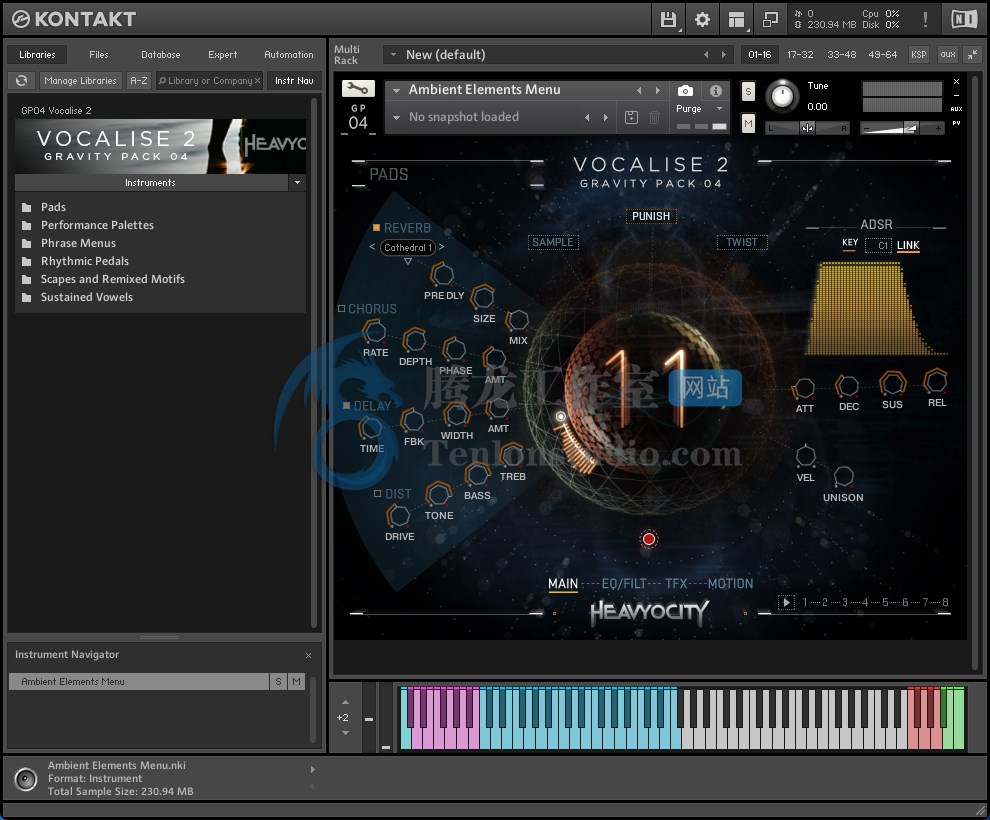
Task: Toggle the PUNISH button
Action: (x=651, y=216)
